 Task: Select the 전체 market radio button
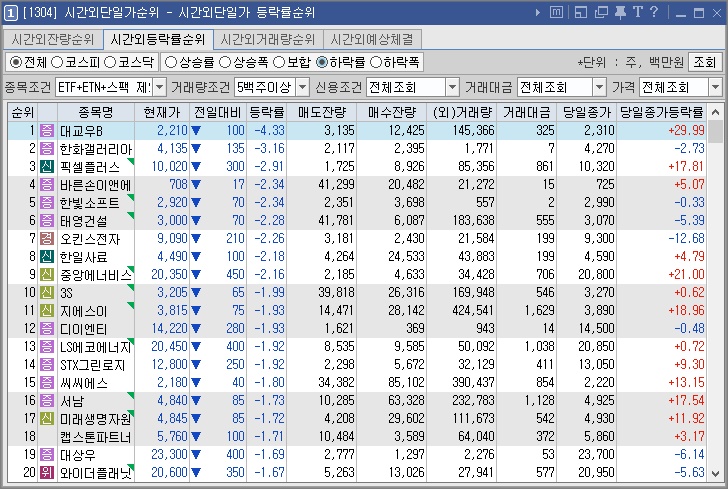[16, 62]
